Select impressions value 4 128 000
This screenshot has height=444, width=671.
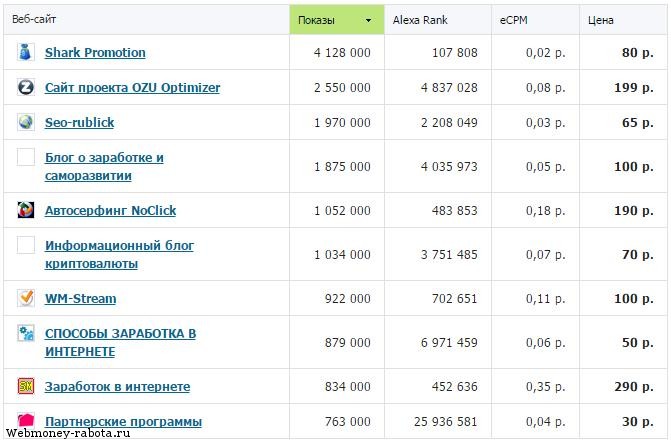pyautogui.click(x=342, y=53)
